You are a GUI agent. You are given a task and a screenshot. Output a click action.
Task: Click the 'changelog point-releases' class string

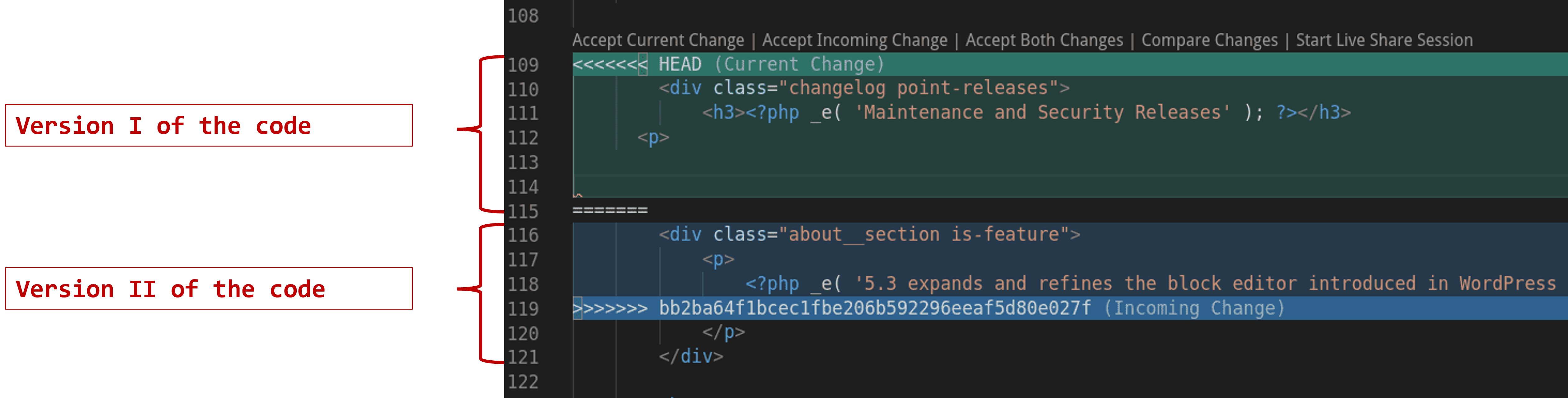tap(918, 88)
